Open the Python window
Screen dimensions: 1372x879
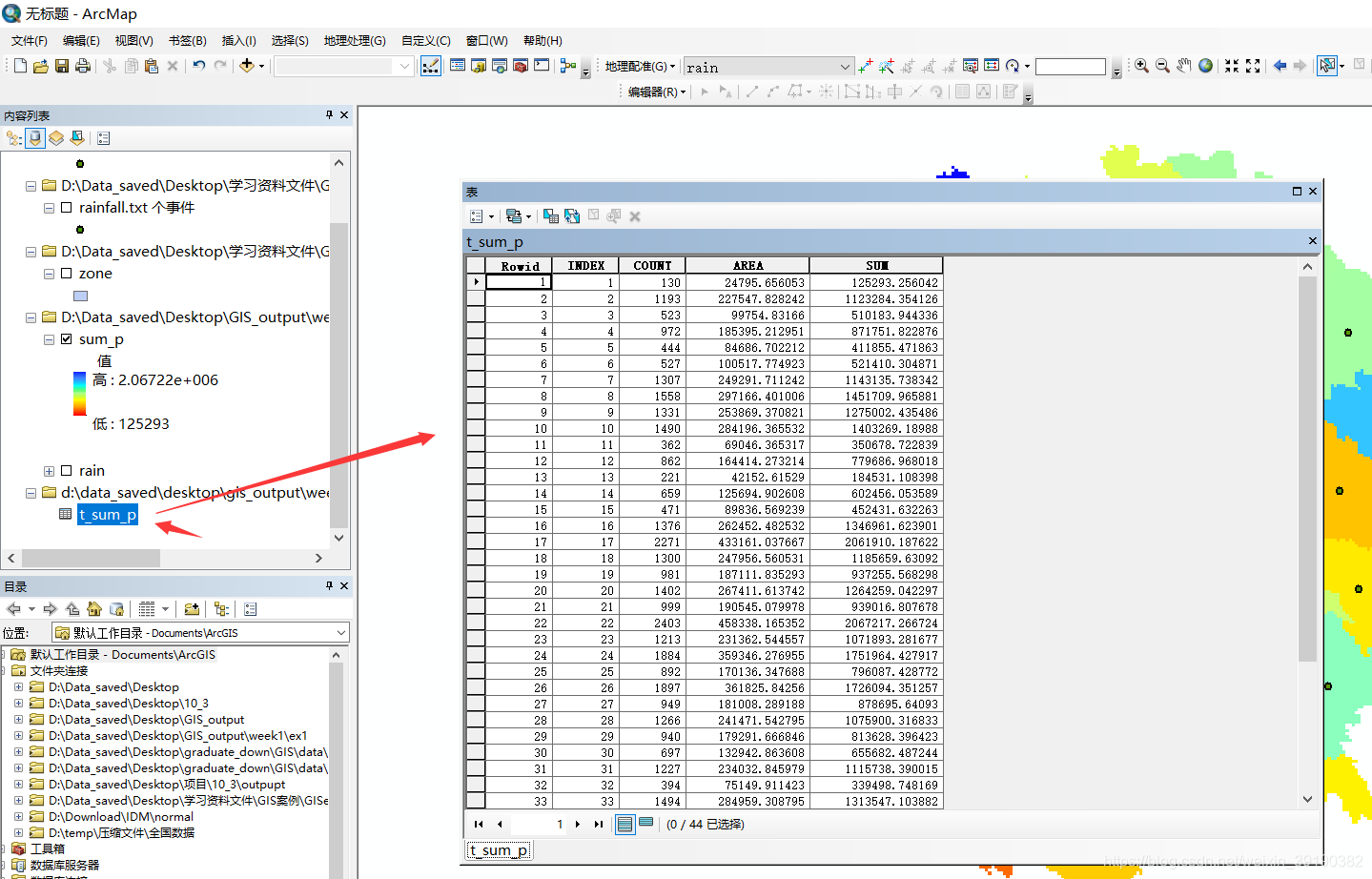542,66
